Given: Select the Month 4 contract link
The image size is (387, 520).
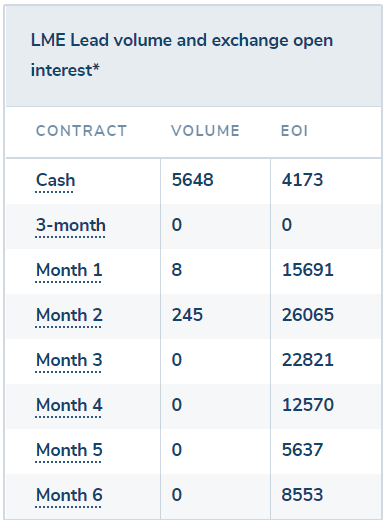Looking at the screenshot, I should 69,405.
